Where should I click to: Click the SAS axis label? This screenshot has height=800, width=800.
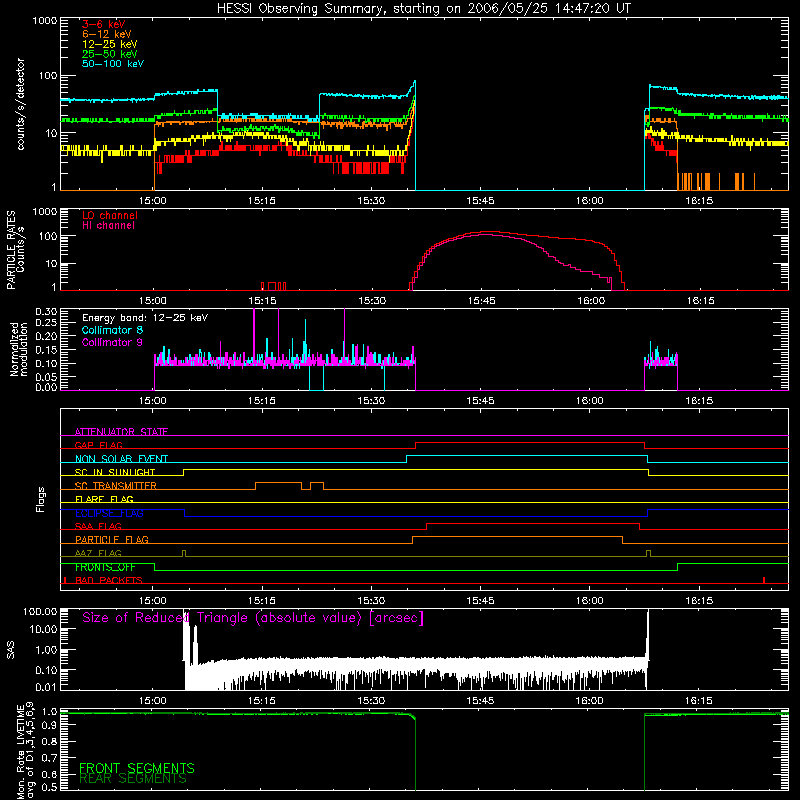point(11,650)
